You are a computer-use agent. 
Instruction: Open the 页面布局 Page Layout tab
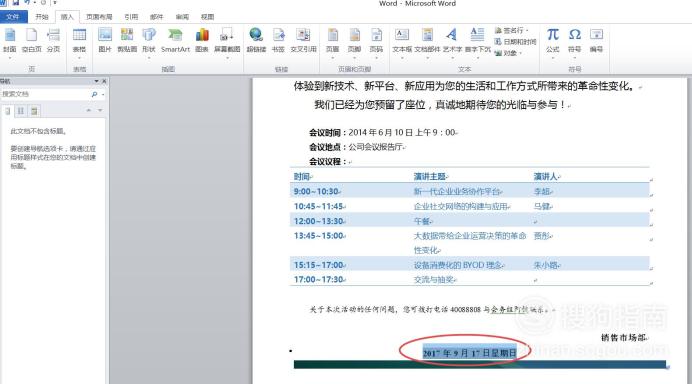[x=99, y=17]
